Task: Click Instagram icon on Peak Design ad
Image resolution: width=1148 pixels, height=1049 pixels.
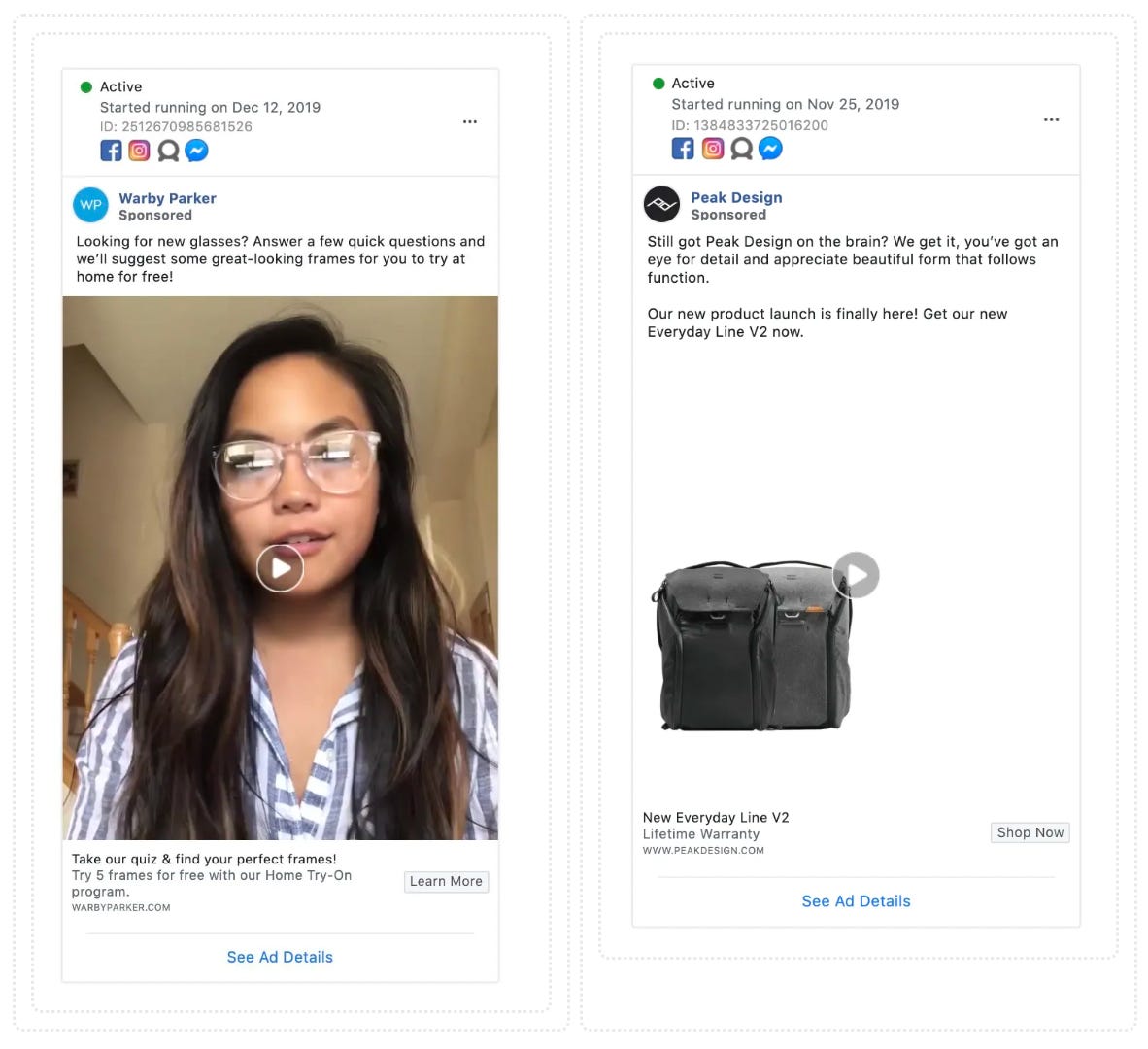Action: coord(712,149)
